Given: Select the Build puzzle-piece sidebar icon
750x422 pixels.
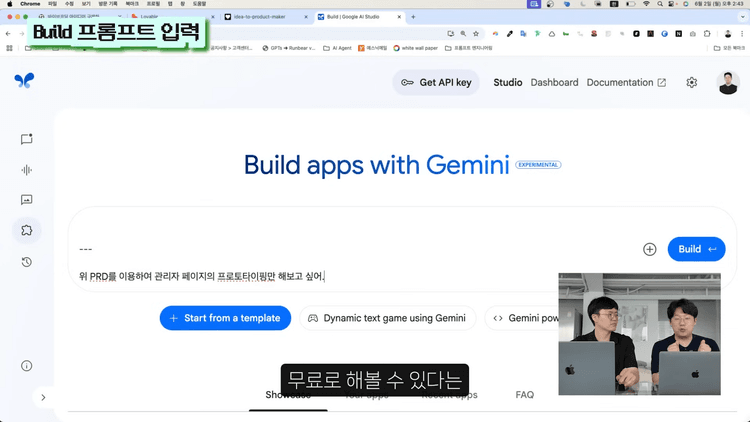Looking at the screenshot, I should click(27, 231).
